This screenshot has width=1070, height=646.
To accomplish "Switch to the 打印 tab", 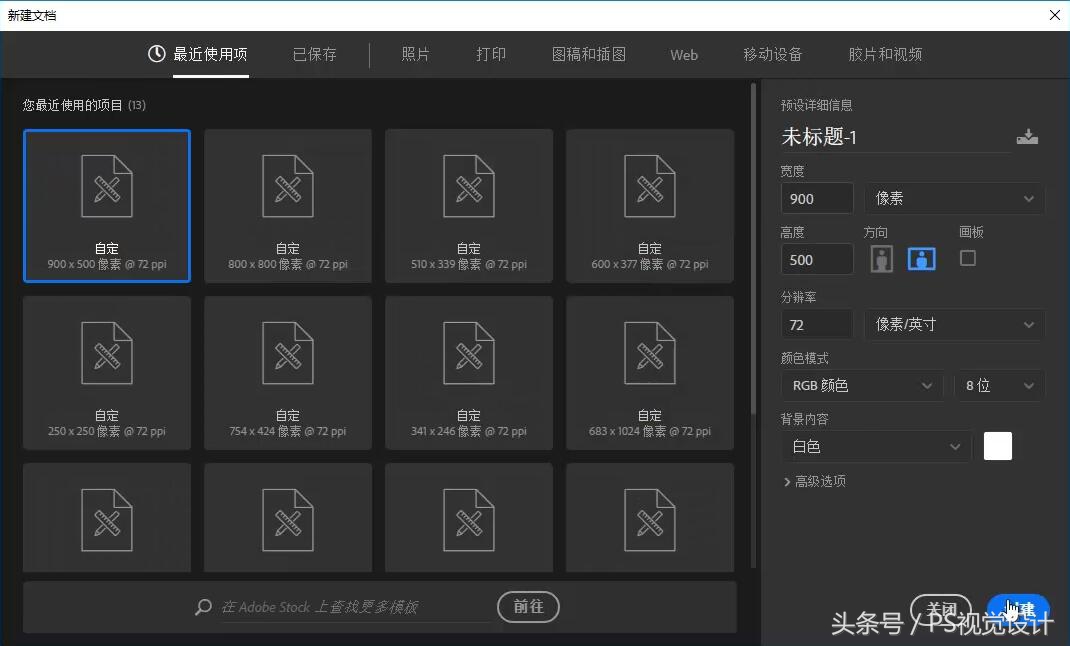I will [490, 55].
